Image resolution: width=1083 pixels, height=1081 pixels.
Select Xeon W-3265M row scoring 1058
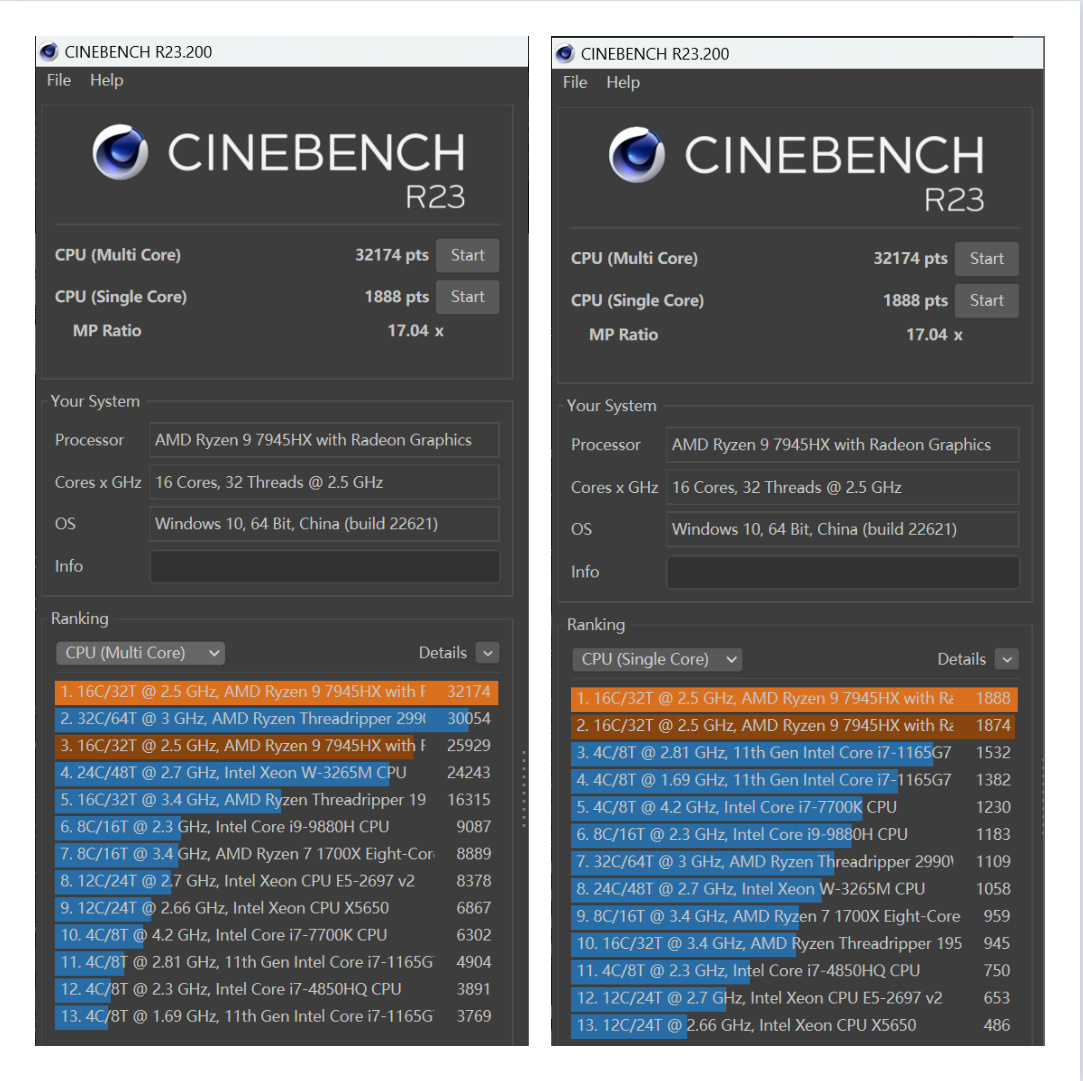[794, 889]
